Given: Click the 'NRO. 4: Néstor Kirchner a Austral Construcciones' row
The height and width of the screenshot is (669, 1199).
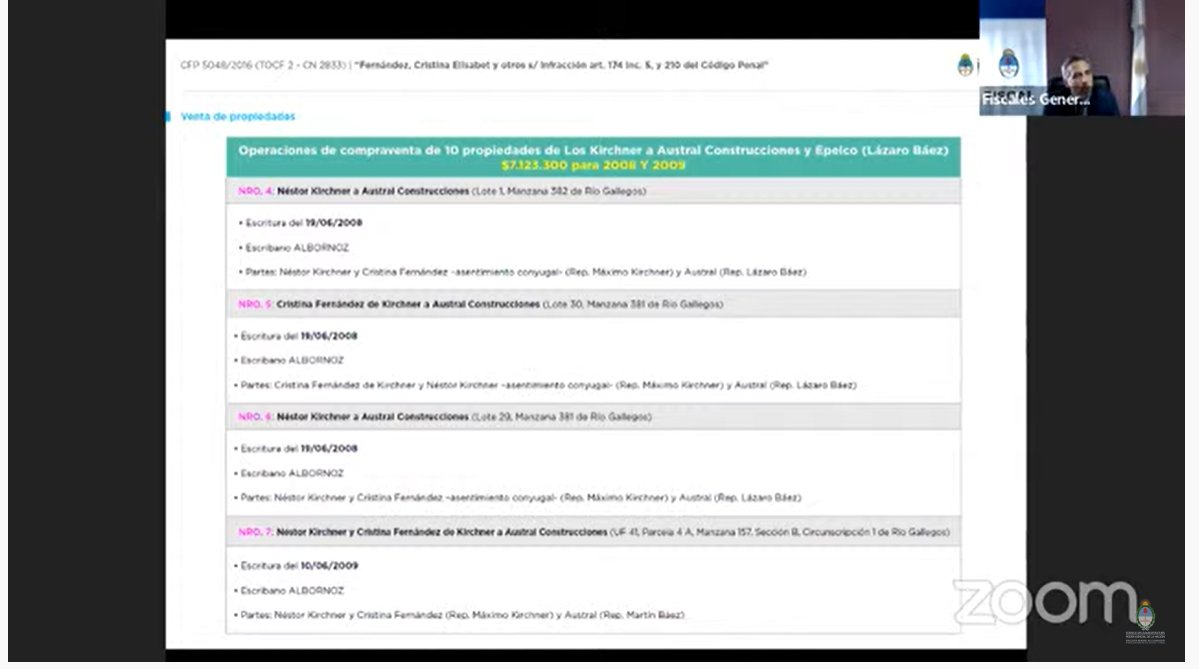Looking at the screenshot, I should point(593,191).
